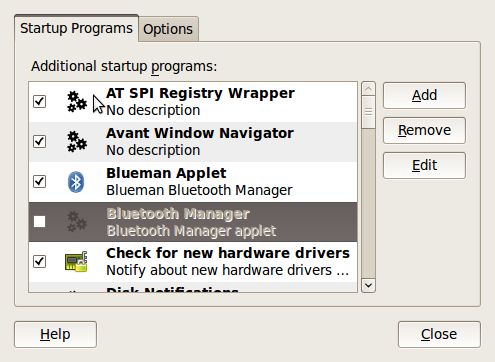The width and height of the screenshot is (495, 362).
Task: Select the Avant Window Navigator title
Action: (x=200, y=133)
